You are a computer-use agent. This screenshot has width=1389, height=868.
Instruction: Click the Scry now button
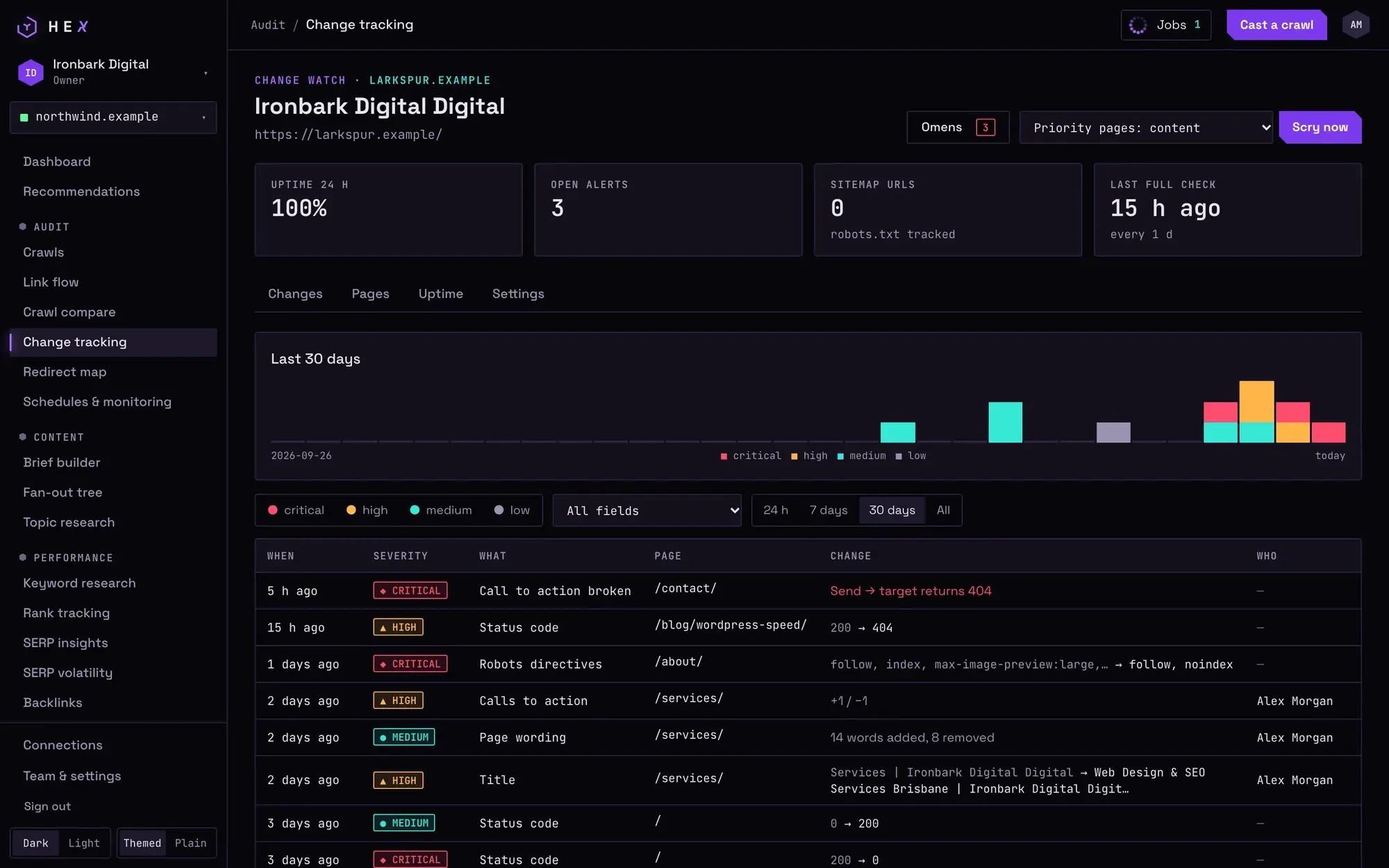1320,128
